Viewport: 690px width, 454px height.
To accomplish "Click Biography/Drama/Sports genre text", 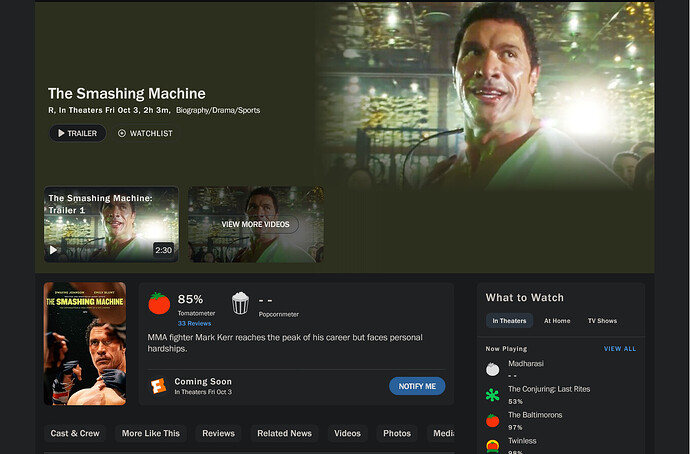I will (218, 110).
